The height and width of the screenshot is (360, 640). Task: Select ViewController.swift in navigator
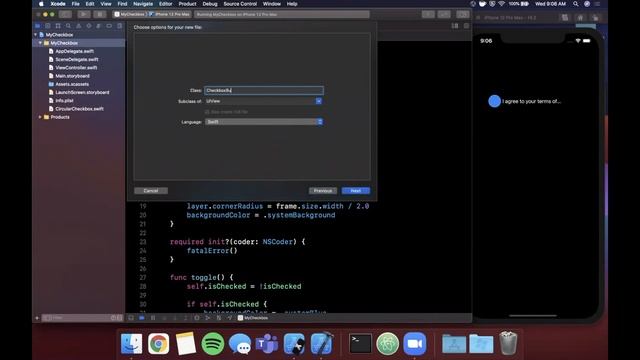[x=76, y=68]
